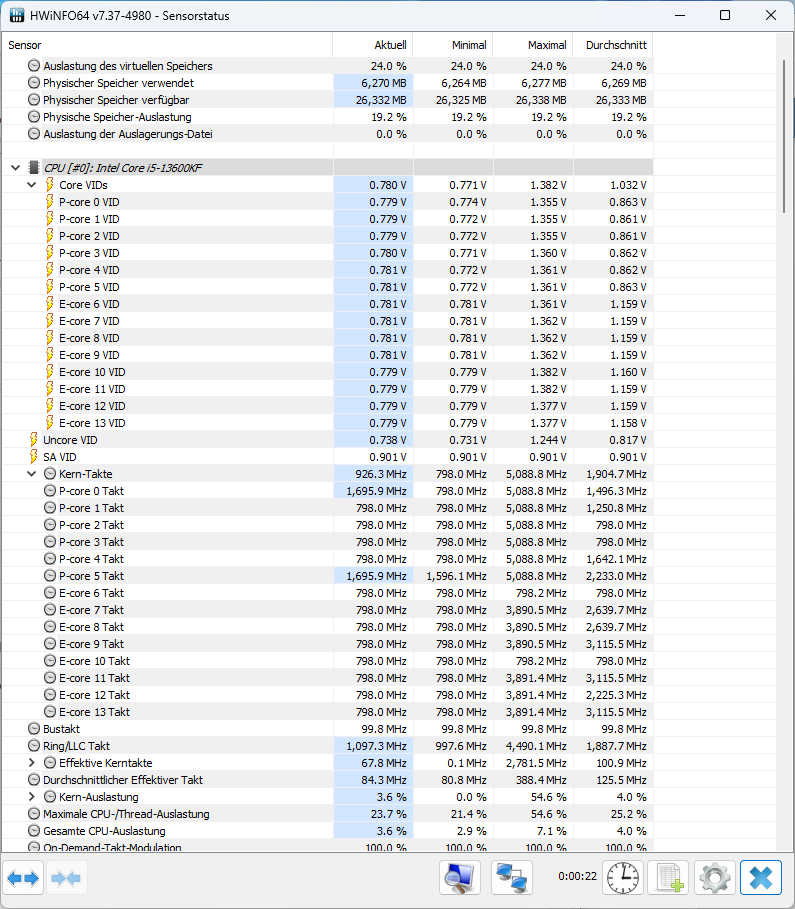
Task: Click the expand layout arrows button
Action: coord(23,878)
